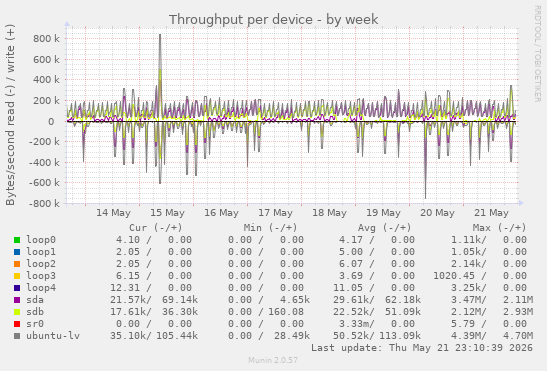547x371 pixels.
Task: Click the 21 May x-axis label
Action: tap(491, 213)
